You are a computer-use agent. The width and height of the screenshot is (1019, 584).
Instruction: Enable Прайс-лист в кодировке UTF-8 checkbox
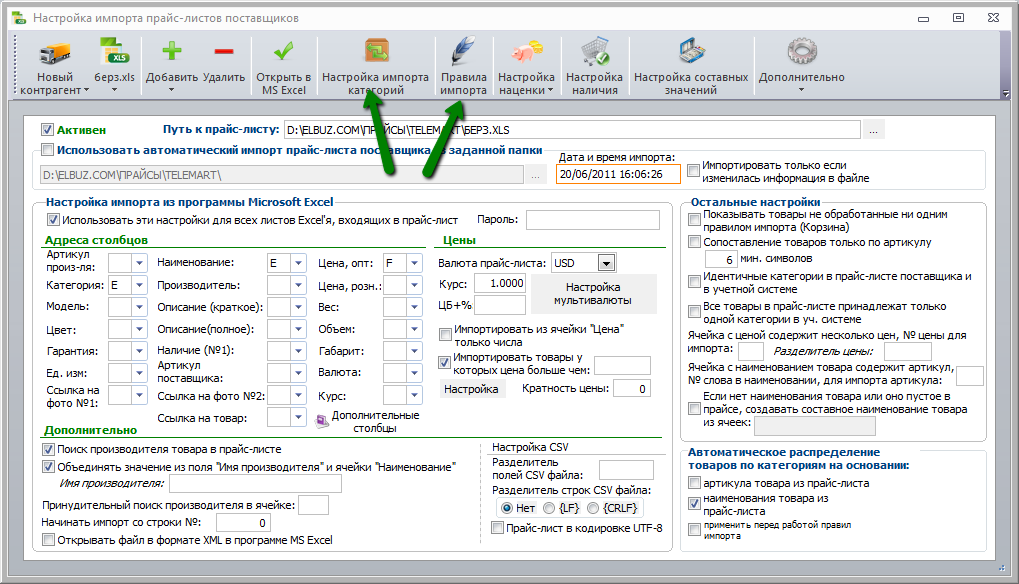click(x=498, y=528)
